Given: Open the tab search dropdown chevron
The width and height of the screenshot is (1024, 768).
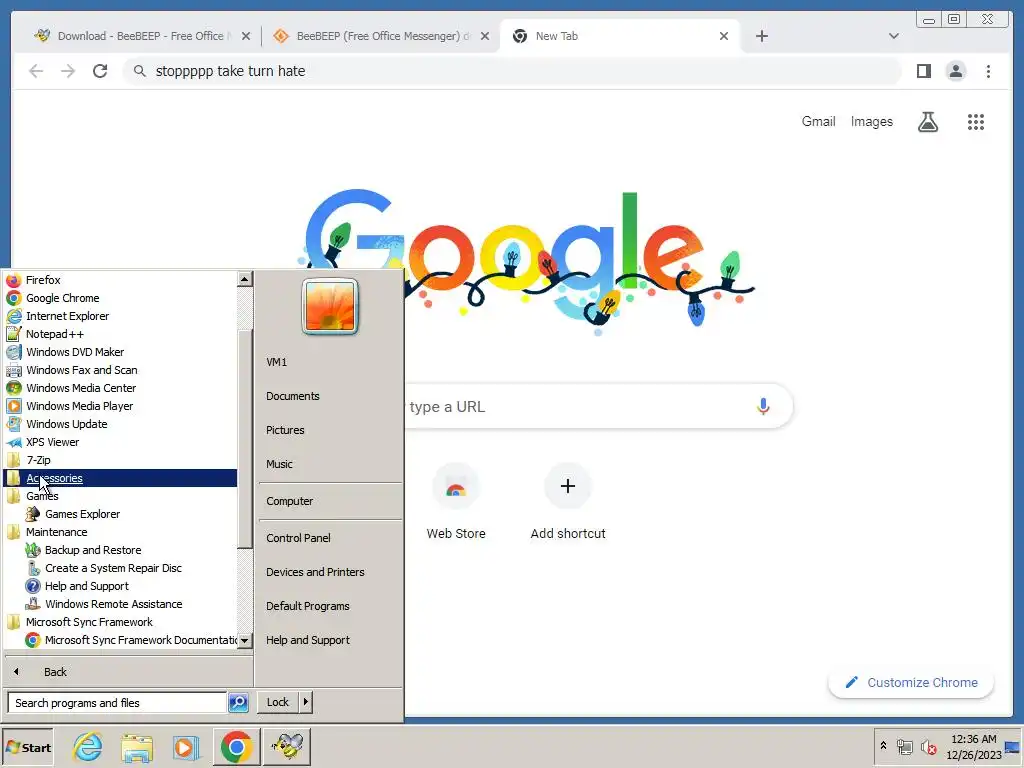Looking at the screenshot, I should (x=894, y=36).
